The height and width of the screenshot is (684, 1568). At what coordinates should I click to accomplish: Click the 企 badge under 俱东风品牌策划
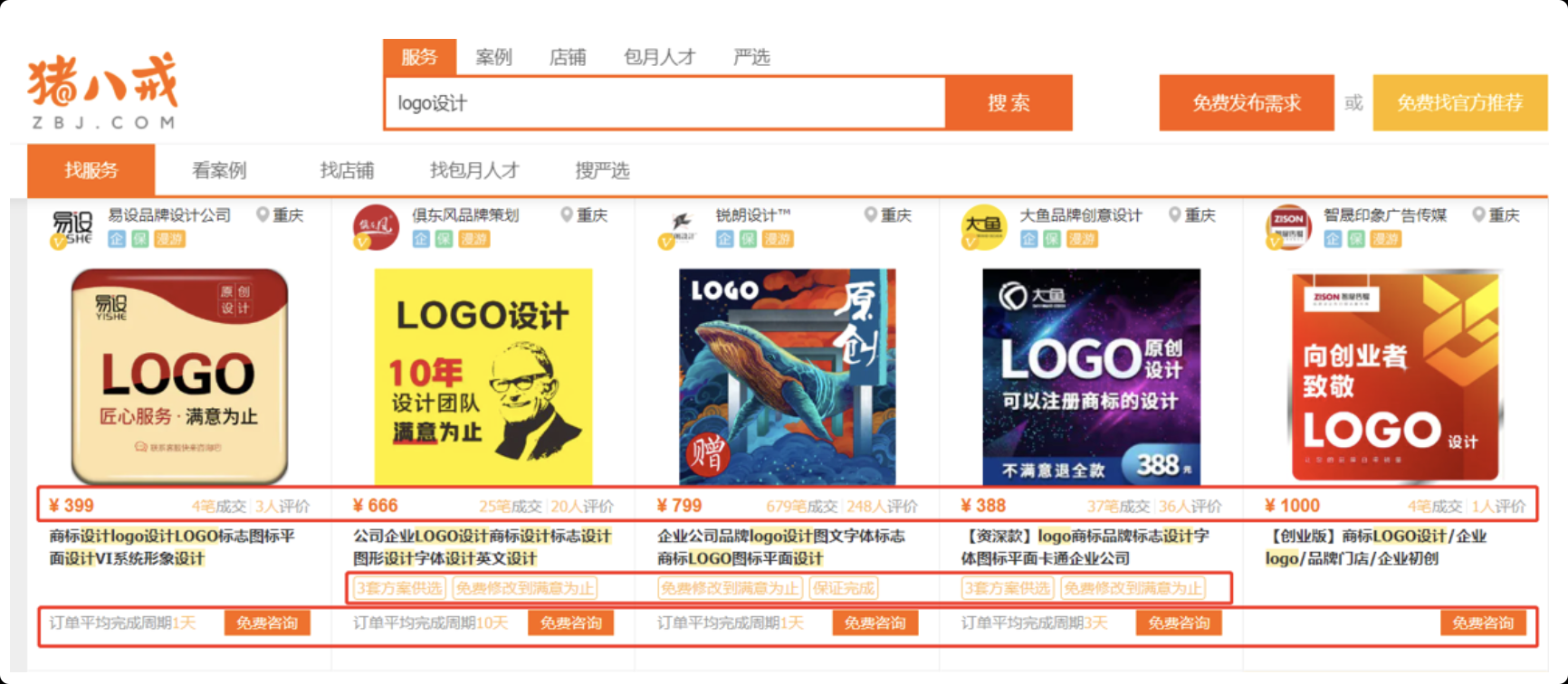(421, 239)
